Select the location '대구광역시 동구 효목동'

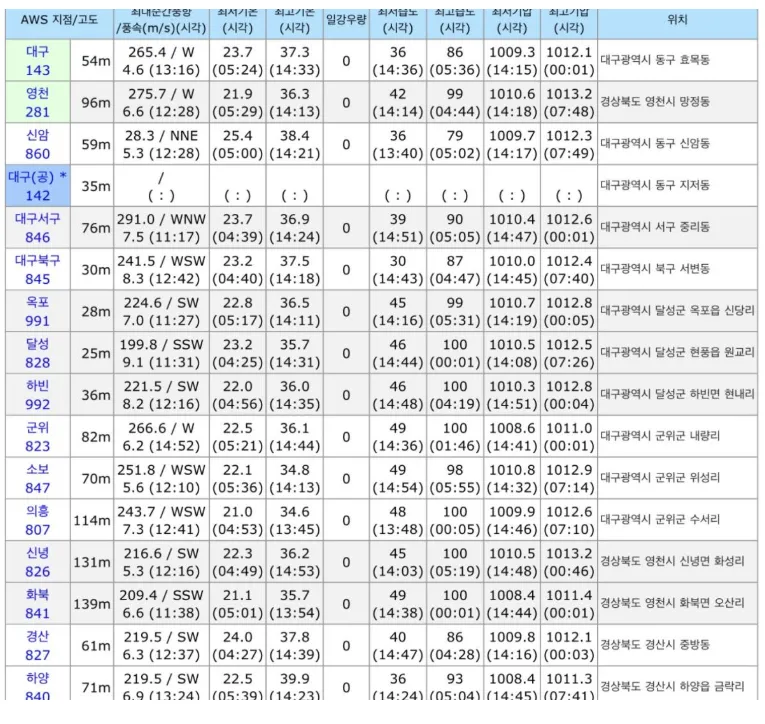(655, 60)
